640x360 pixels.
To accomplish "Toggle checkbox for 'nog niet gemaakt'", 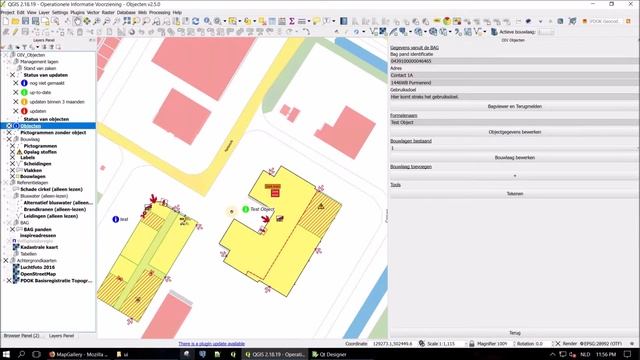I will point(16,83).
